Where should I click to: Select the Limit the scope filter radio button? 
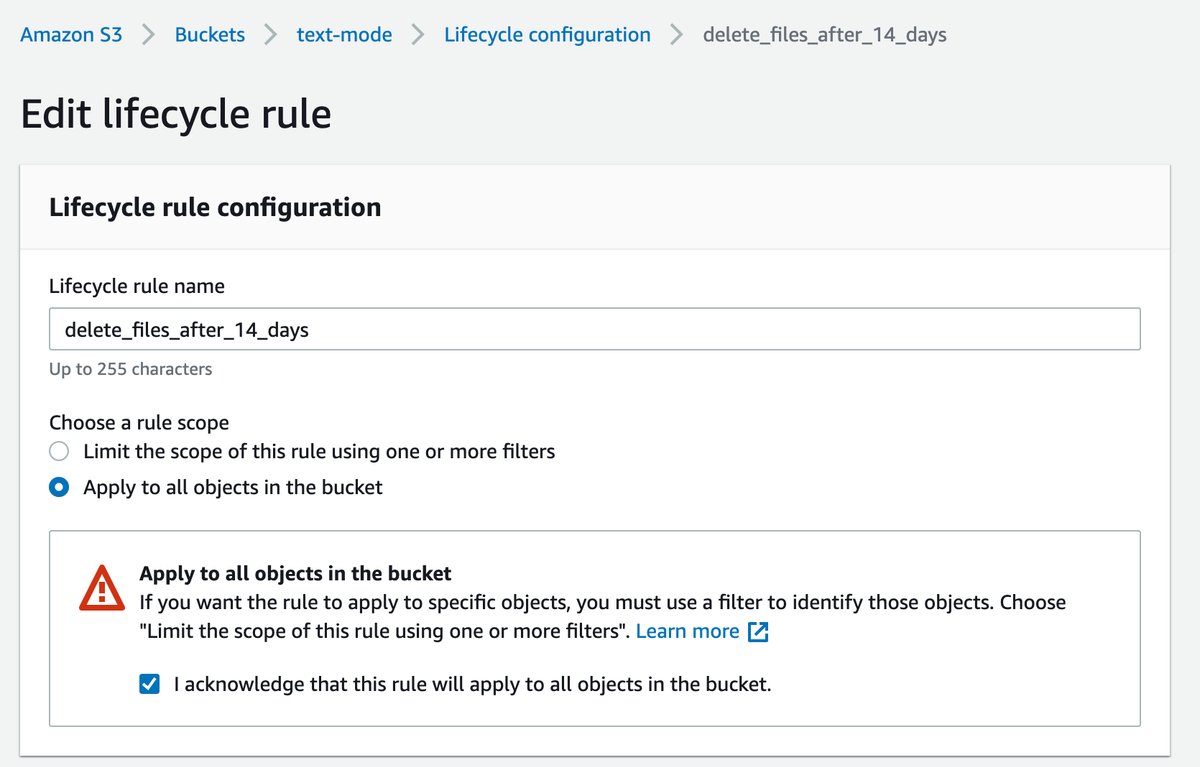coord(58,451)
